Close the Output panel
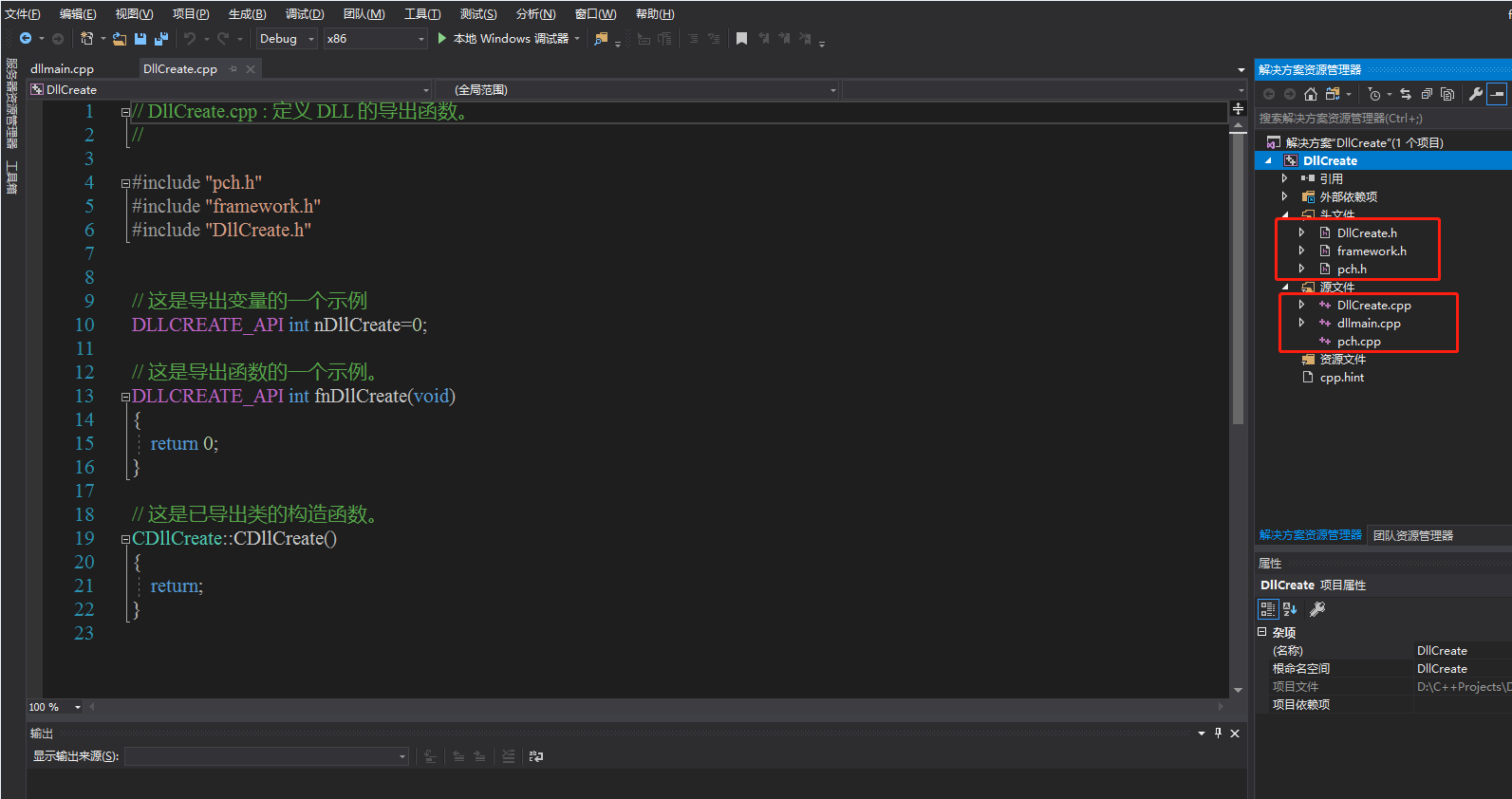Viewport: 1512px width, 799px height. point(1235,733)
